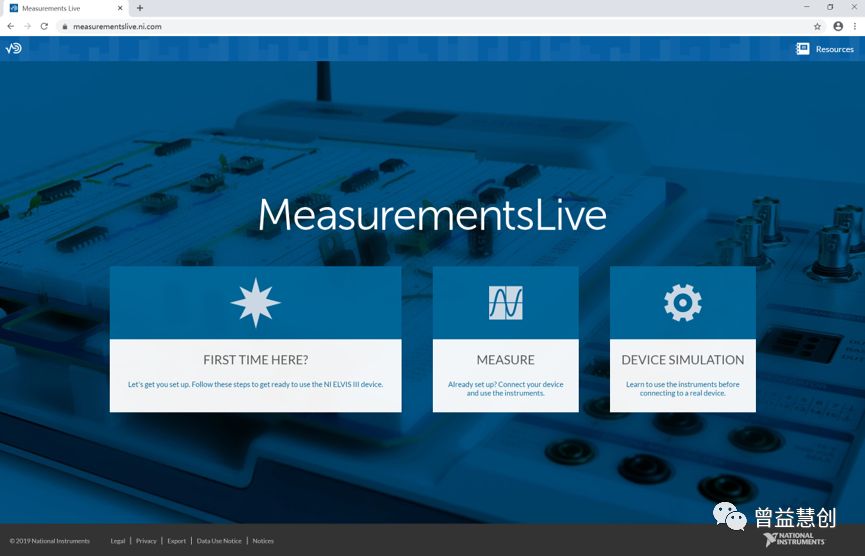Click the MeasurementsLive page heading
The image size is (865, 556).
[432, 215]
